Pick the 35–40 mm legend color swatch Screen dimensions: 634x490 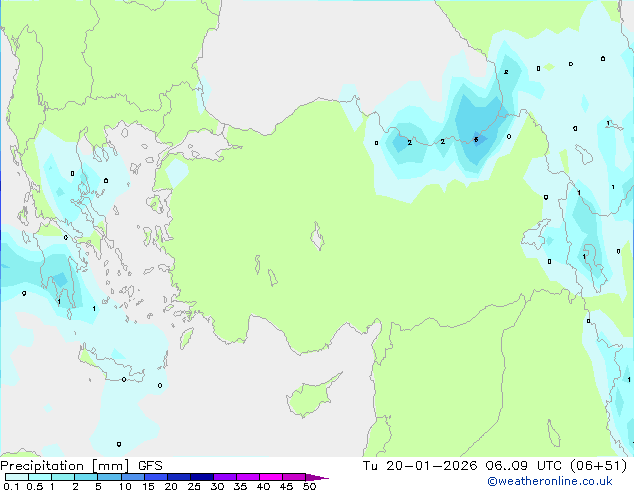[x=248, y=477]
